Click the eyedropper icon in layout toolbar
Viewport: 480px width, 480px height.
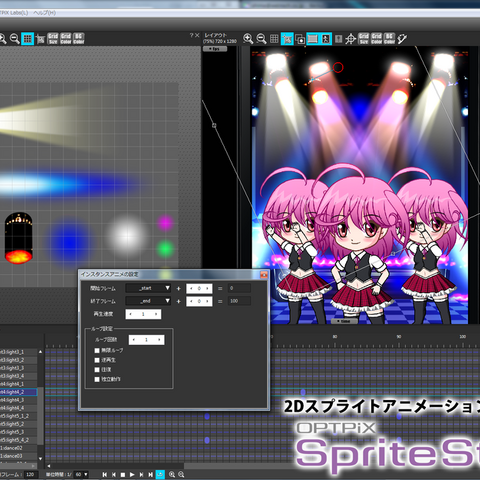coord(402,39)
